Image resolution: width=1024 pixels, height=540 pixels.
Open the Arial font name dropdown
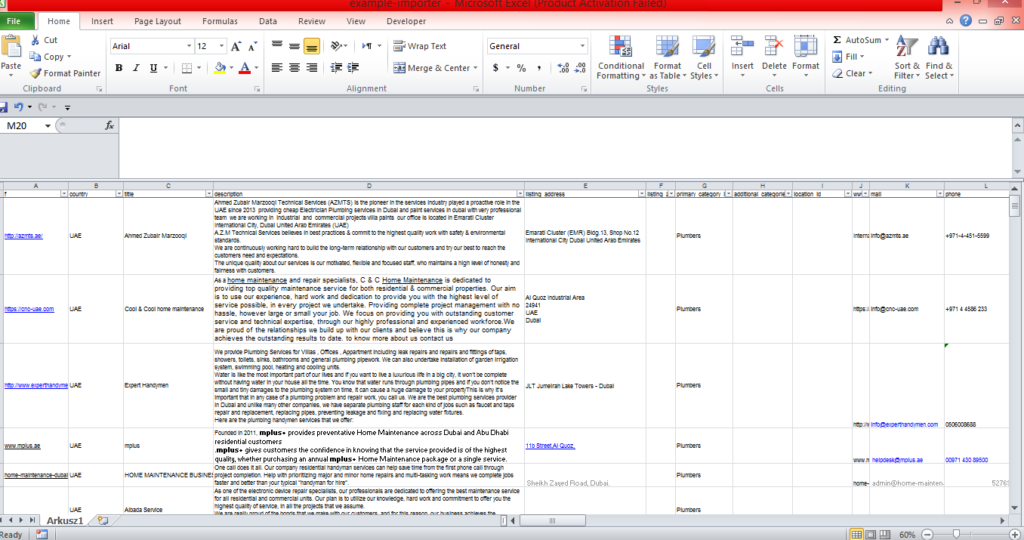click(189, 46)
